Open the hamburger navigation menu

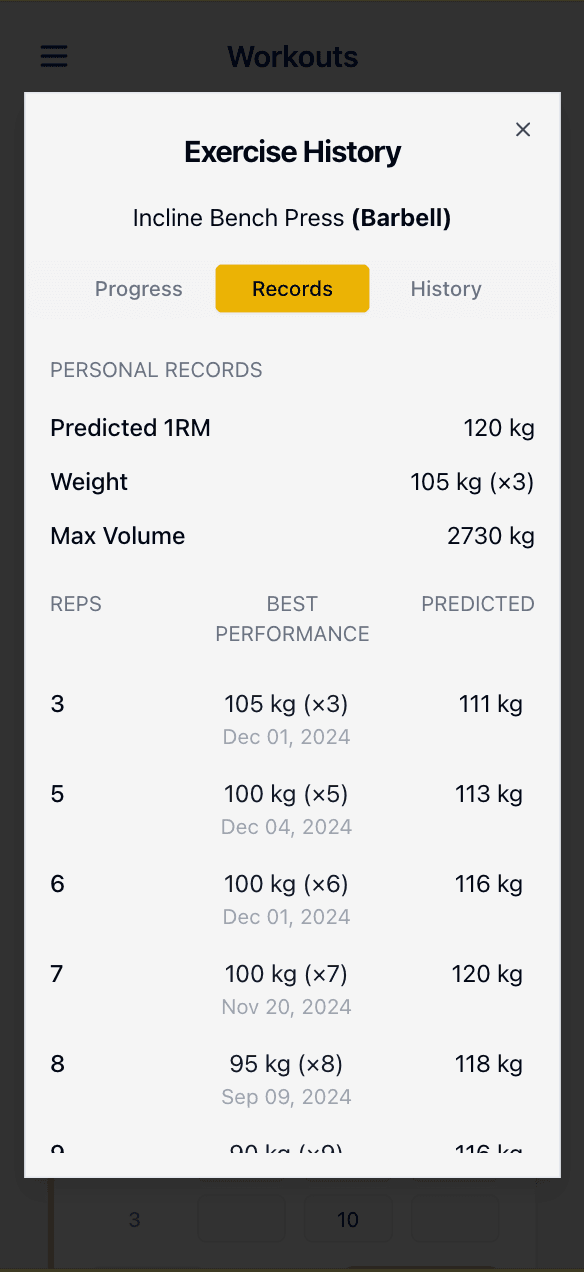(54, 56)
